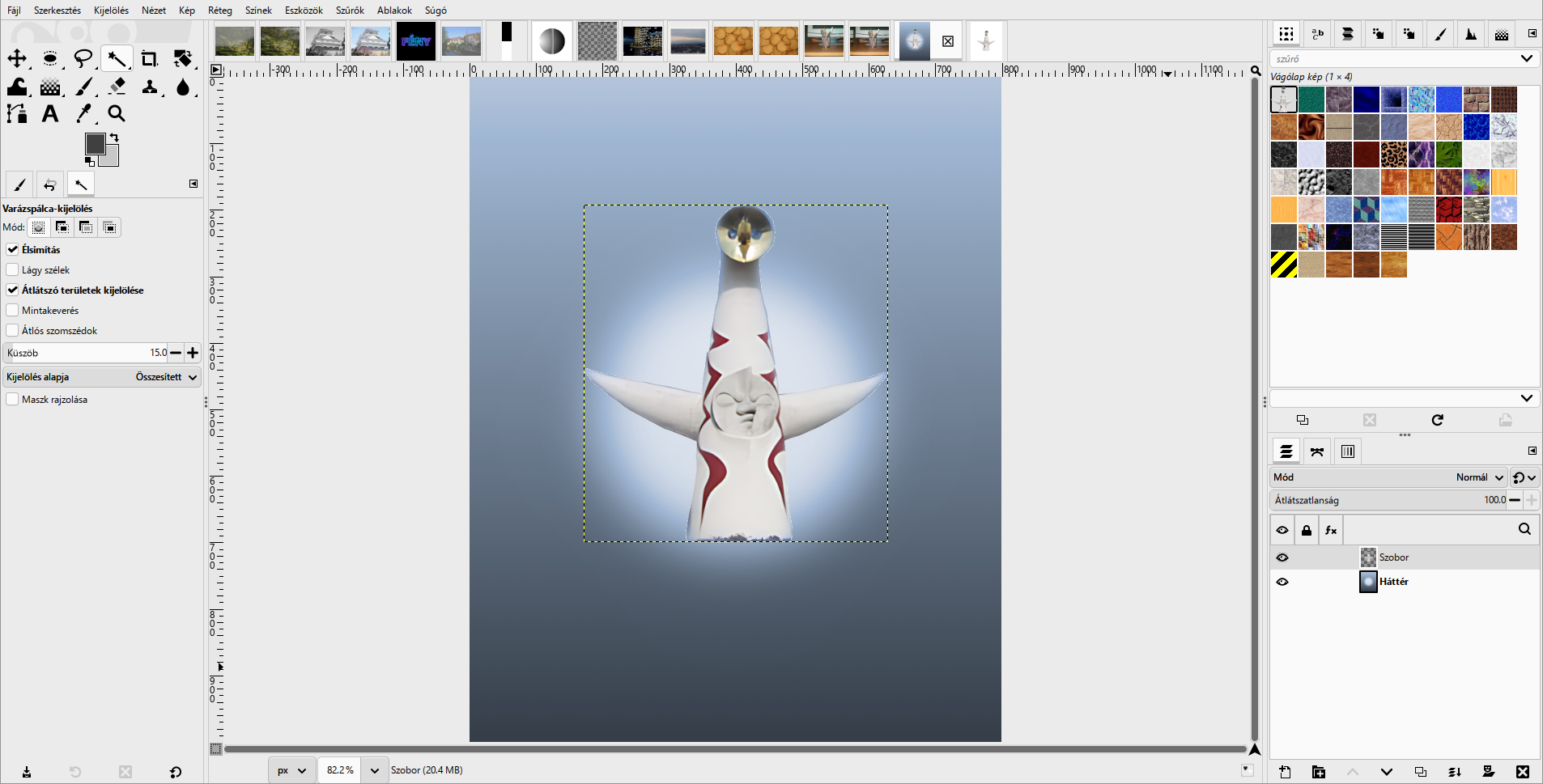Switch to the FÉNY image thumbnail tab
The width and height of the screenshot is (1543, 784).
point(416,40)
